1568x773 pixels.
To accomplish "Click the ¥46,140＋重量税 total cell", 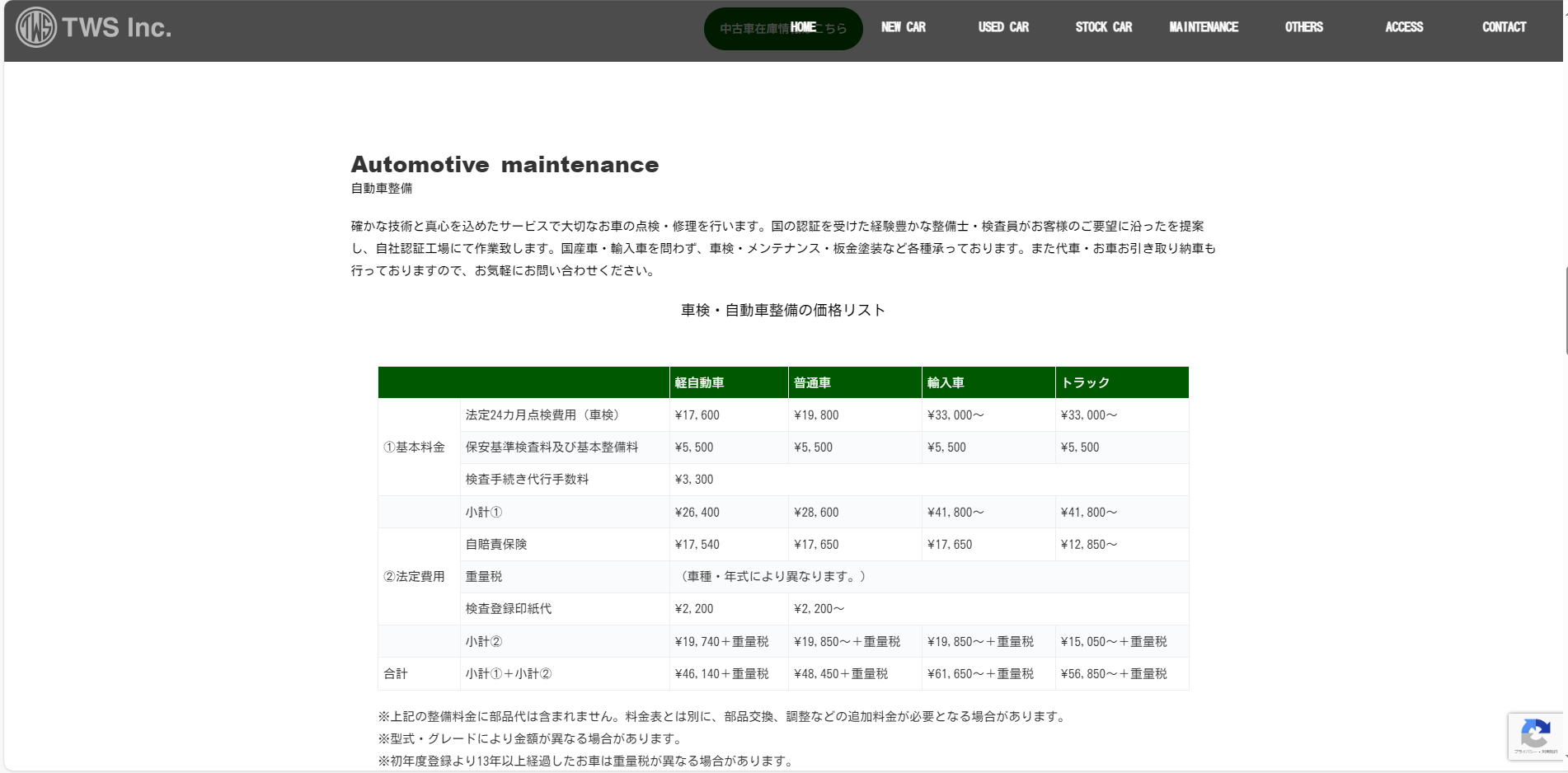I will [729, 674].
